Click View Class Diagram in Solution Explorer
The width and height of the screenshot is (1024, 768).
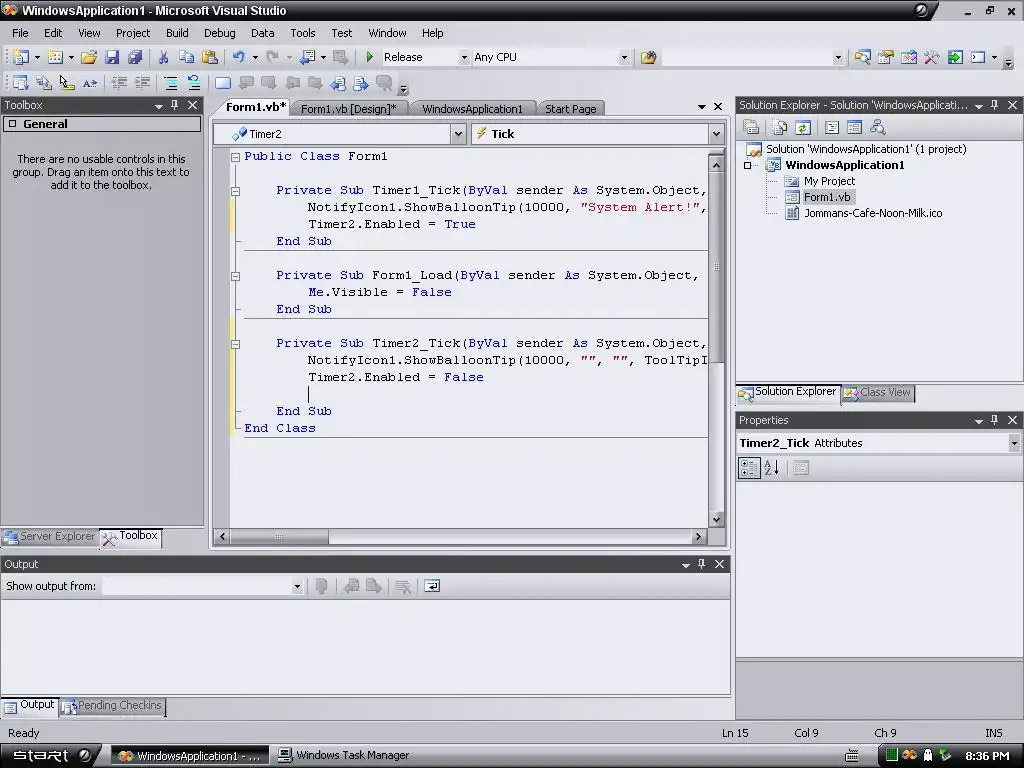click(x=877, y=127)
